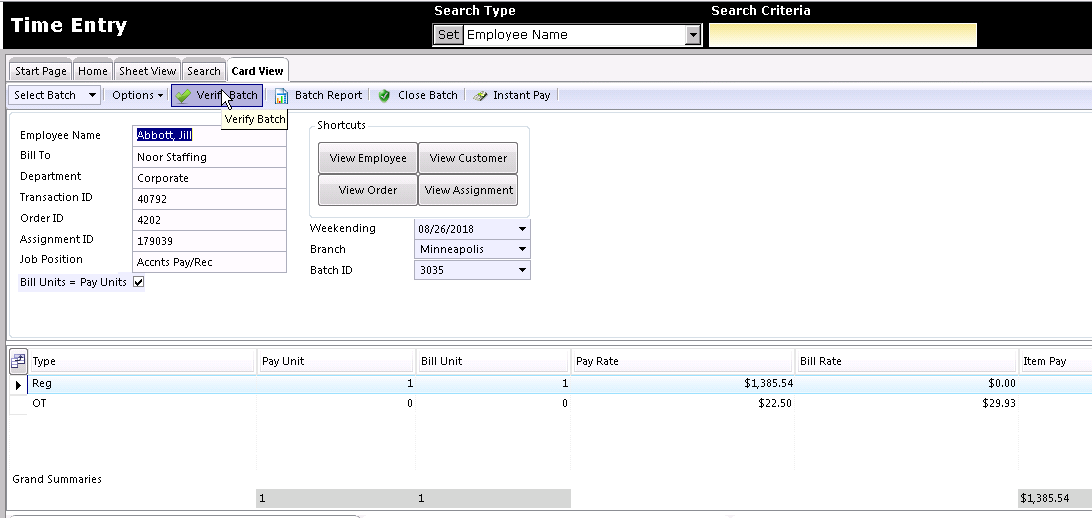This screenshot has width=1092, height=518.
Task: Click the View Employee shortcut button
Action: pos(368,158)
